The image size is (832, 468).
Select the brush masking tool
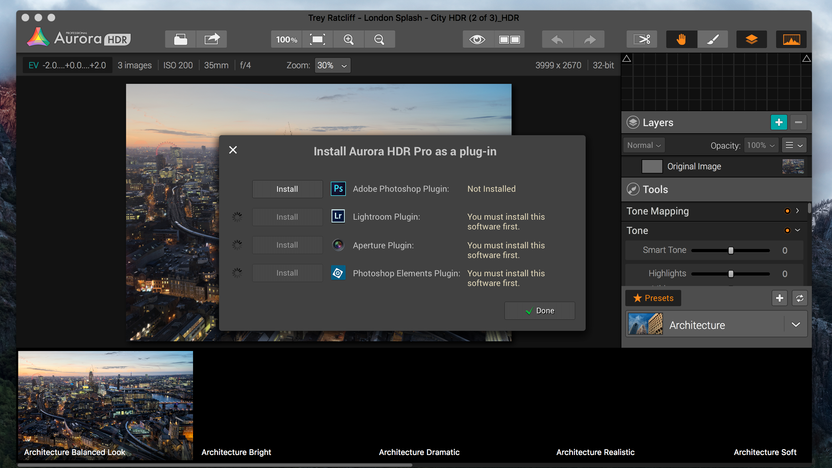pyautogui.click(x=713, y=39)
